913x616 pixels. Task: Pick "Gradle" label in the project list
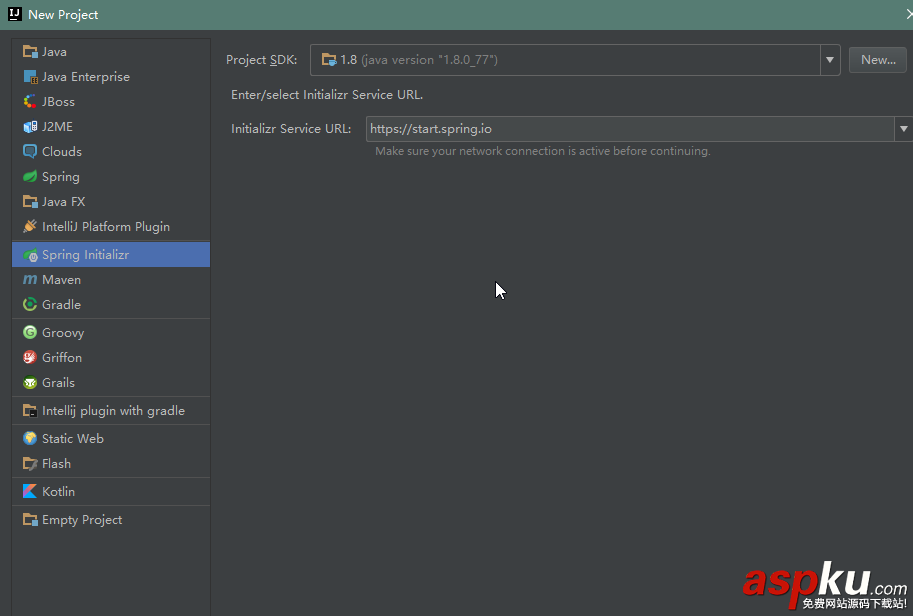61,305
